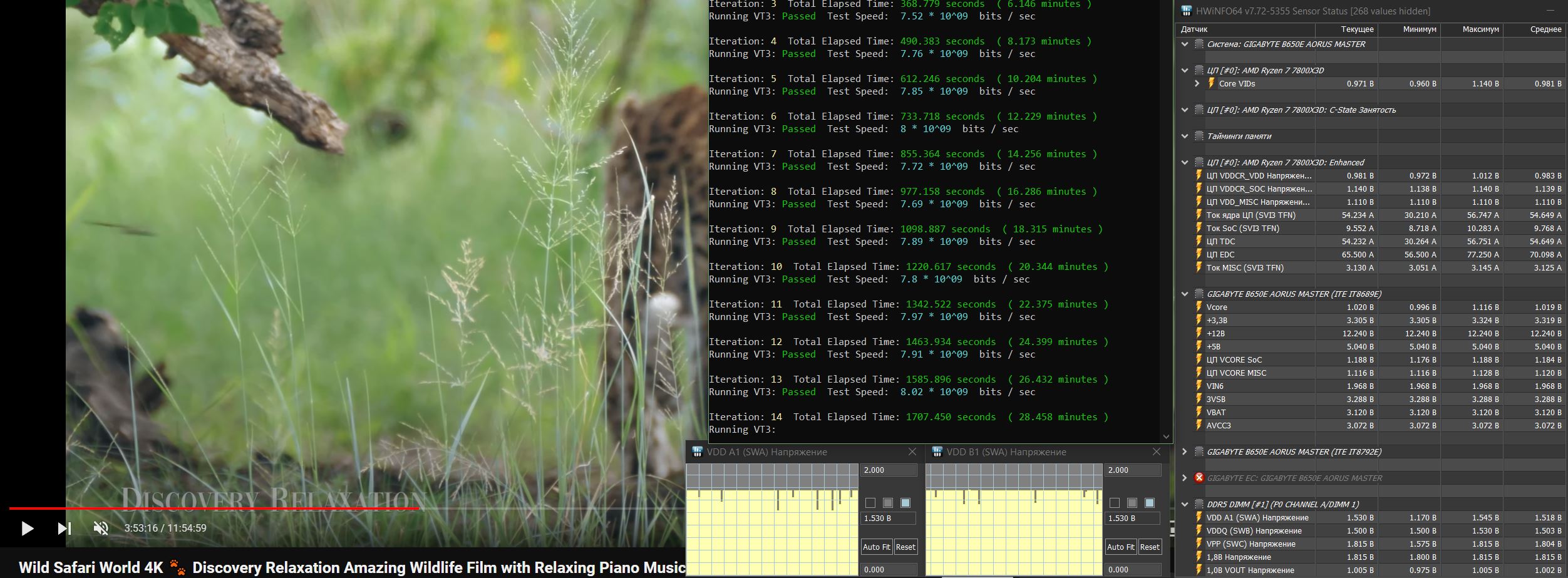
Task: Click Auto Fit in VDD B1 graph window
Action: [x=1121, y=547]
